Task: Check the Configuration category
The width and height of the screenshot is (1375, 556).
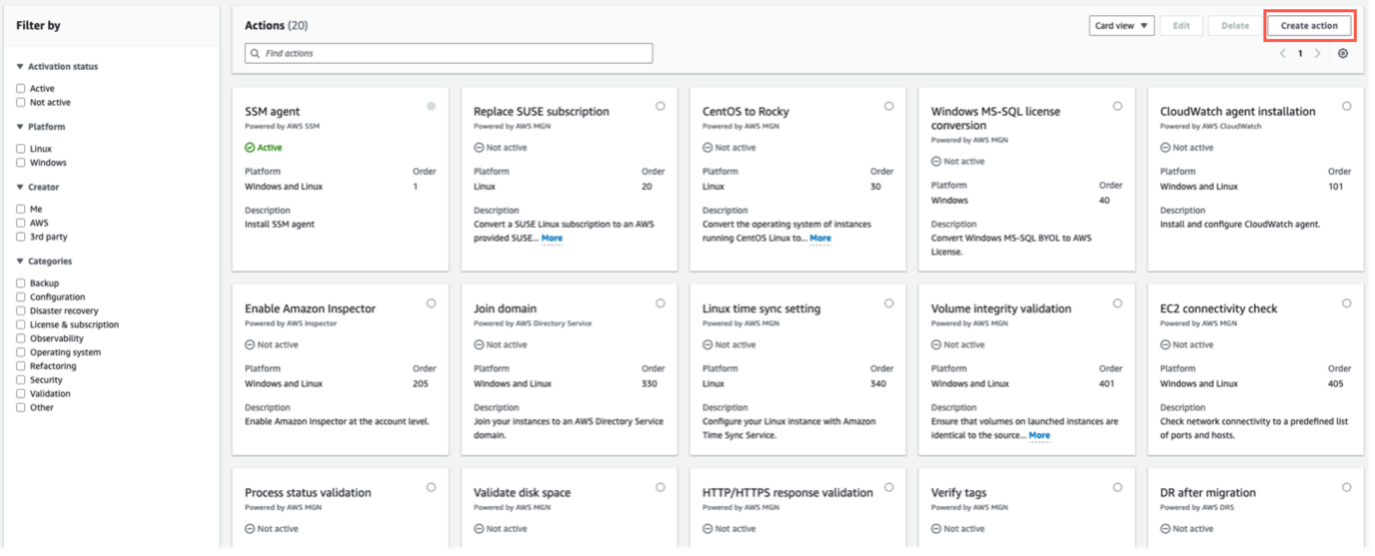Action: click(21, 297)
